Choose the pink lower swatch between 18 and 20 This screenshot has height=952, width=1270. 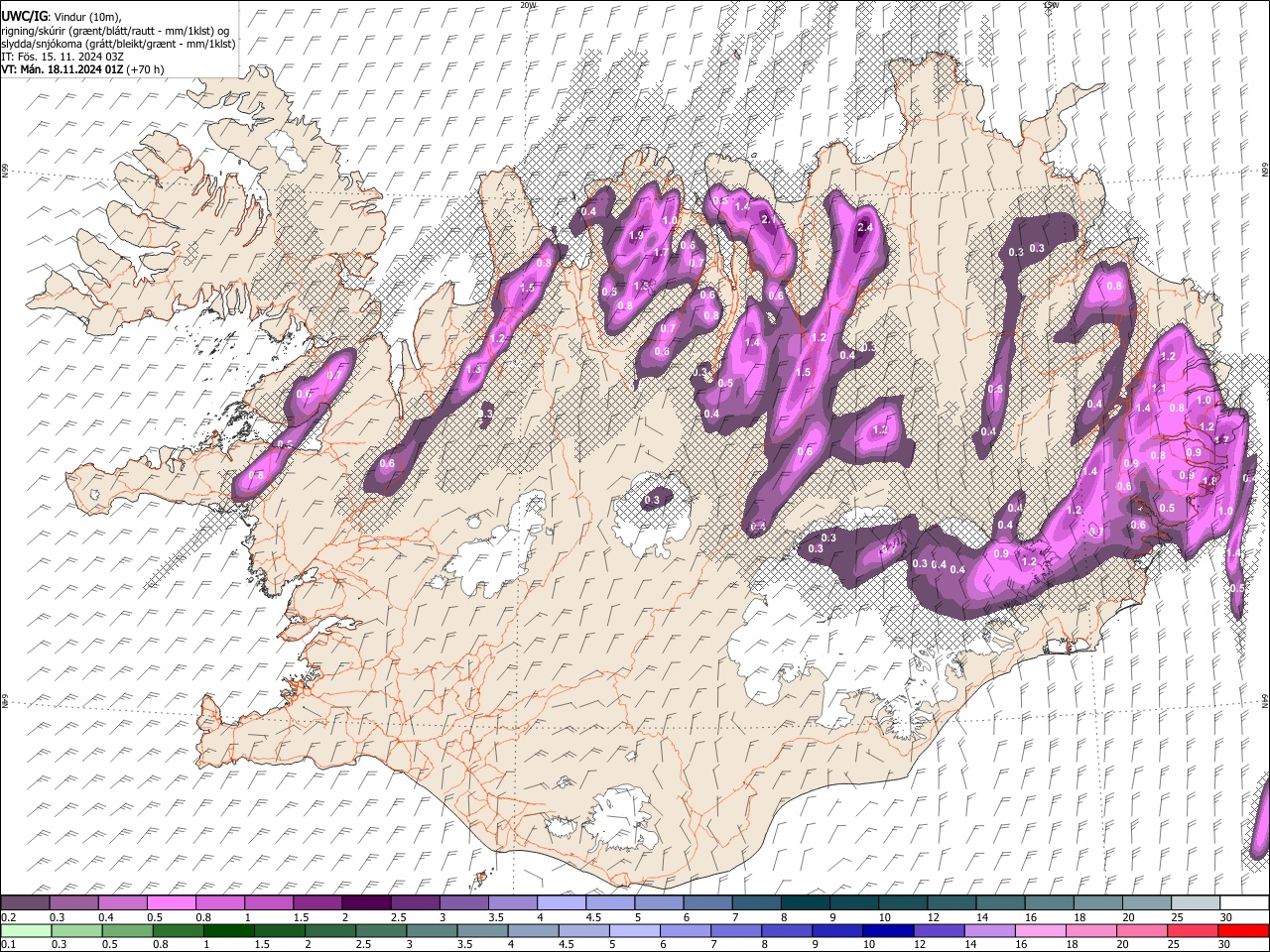[1090, 930]
